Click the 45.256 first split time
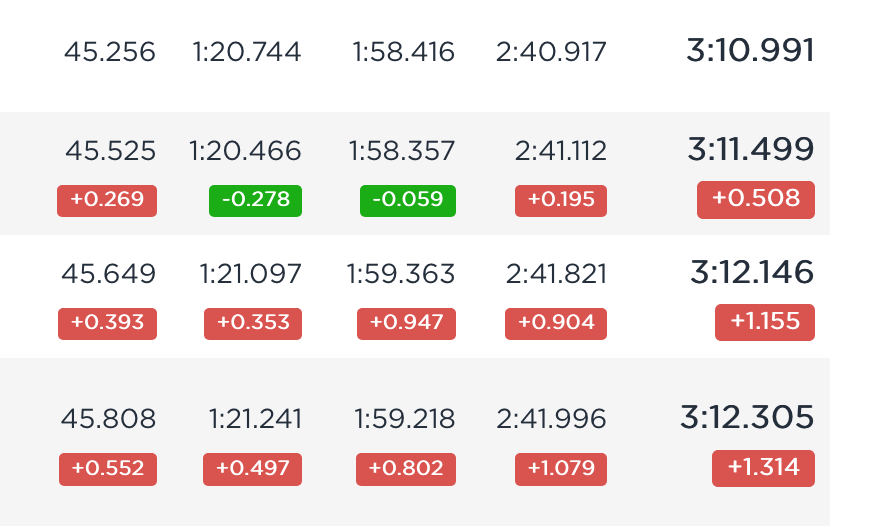This screenshot has height=526, width=884. coord(109,52)
